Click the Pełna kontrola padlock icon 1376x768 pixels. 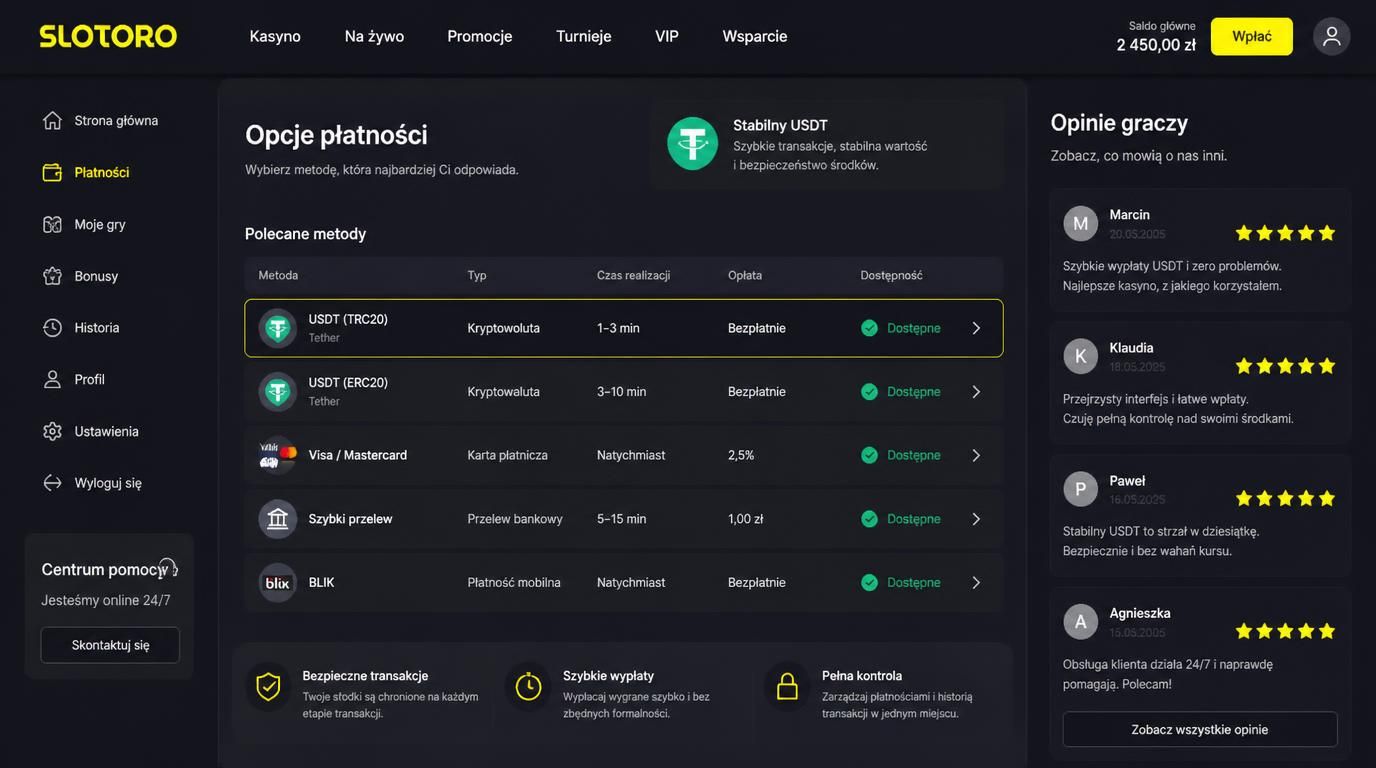[788, 687]
